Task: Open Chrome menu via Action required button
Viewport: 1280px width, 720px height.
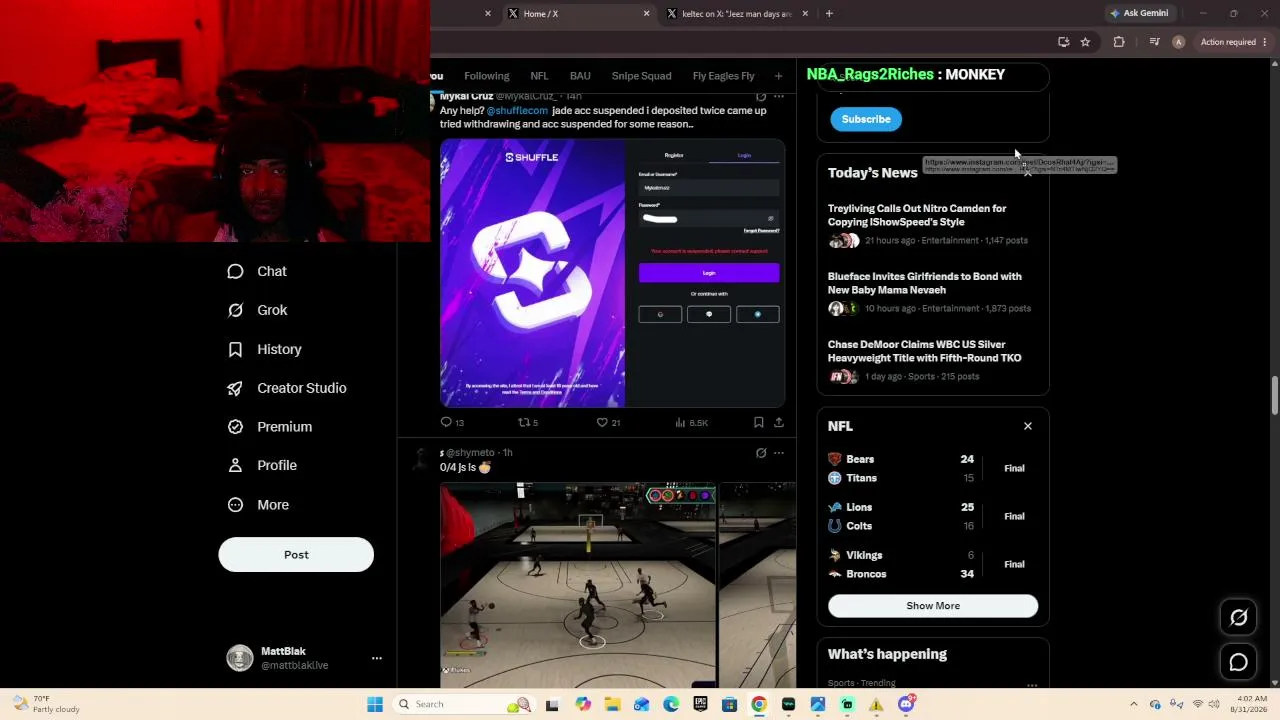Action: click(x=1234, y=42)
